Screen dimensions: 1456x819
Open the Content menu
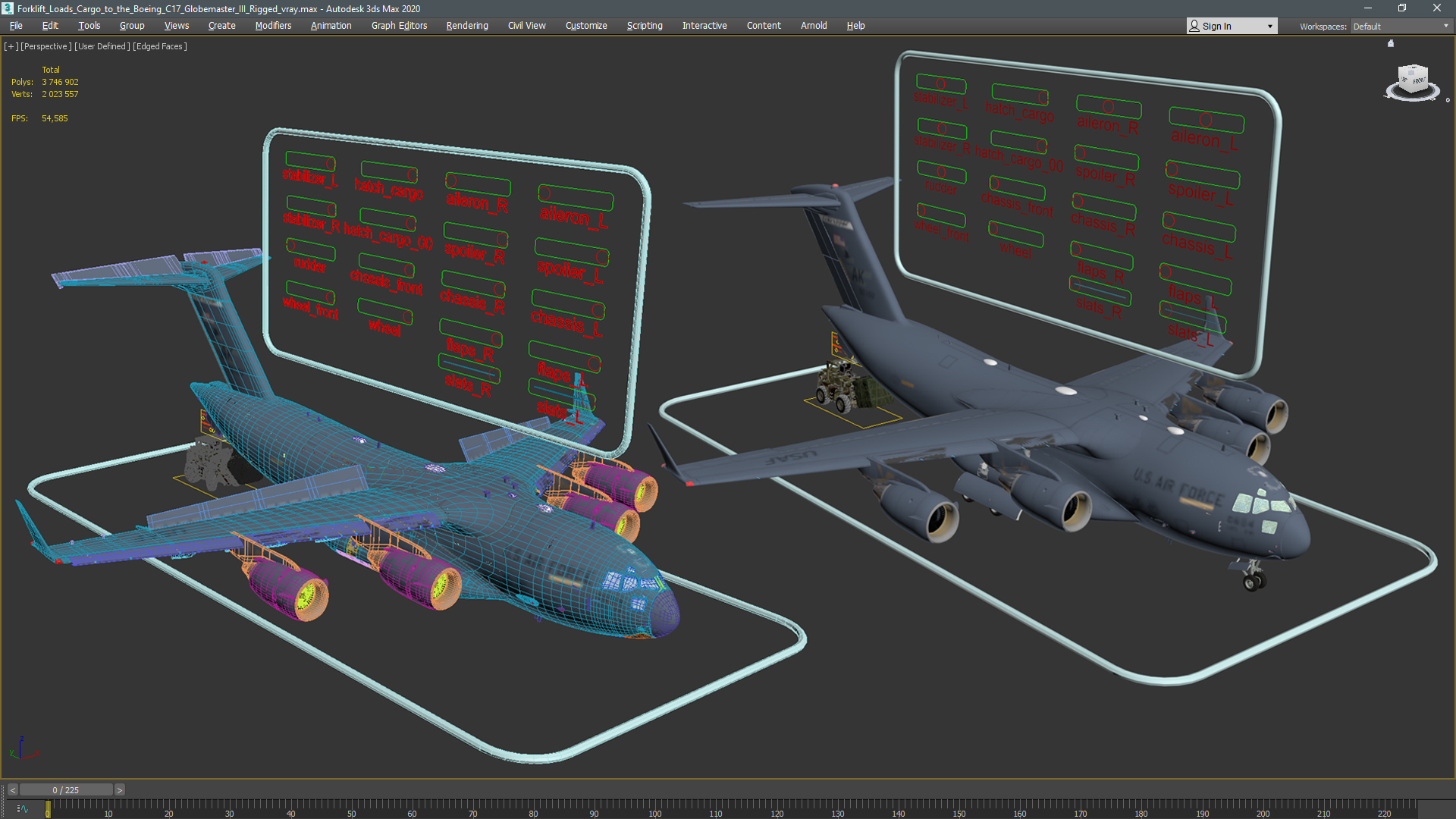click(x=764, y=26)
